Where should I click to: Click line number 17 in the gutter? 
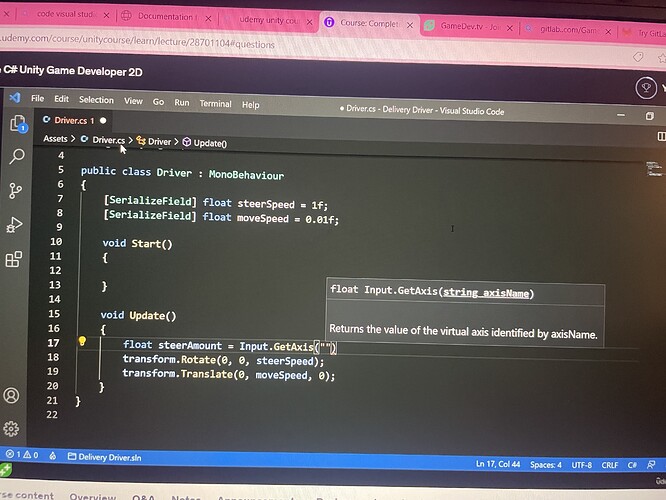tap(54, 342)
